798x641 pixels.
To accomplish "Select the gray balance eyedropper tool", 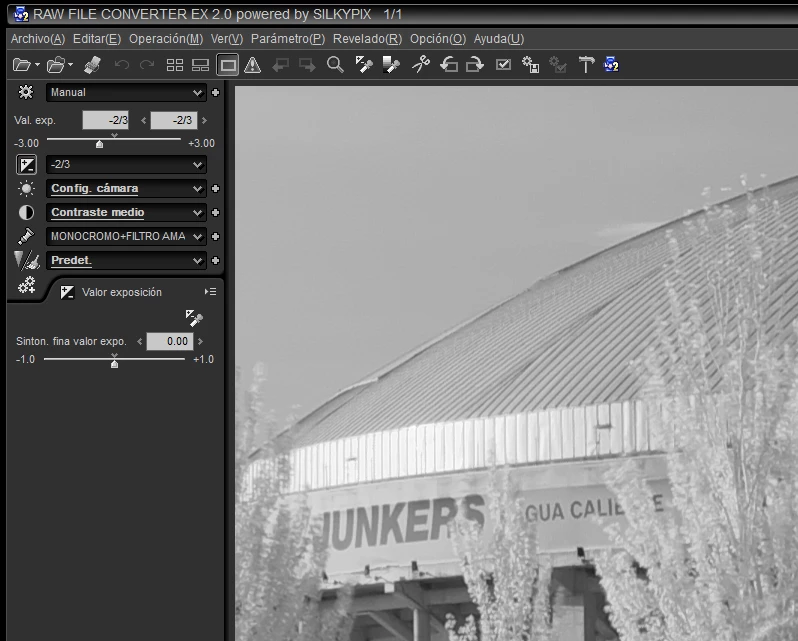I will click(391, 65).
